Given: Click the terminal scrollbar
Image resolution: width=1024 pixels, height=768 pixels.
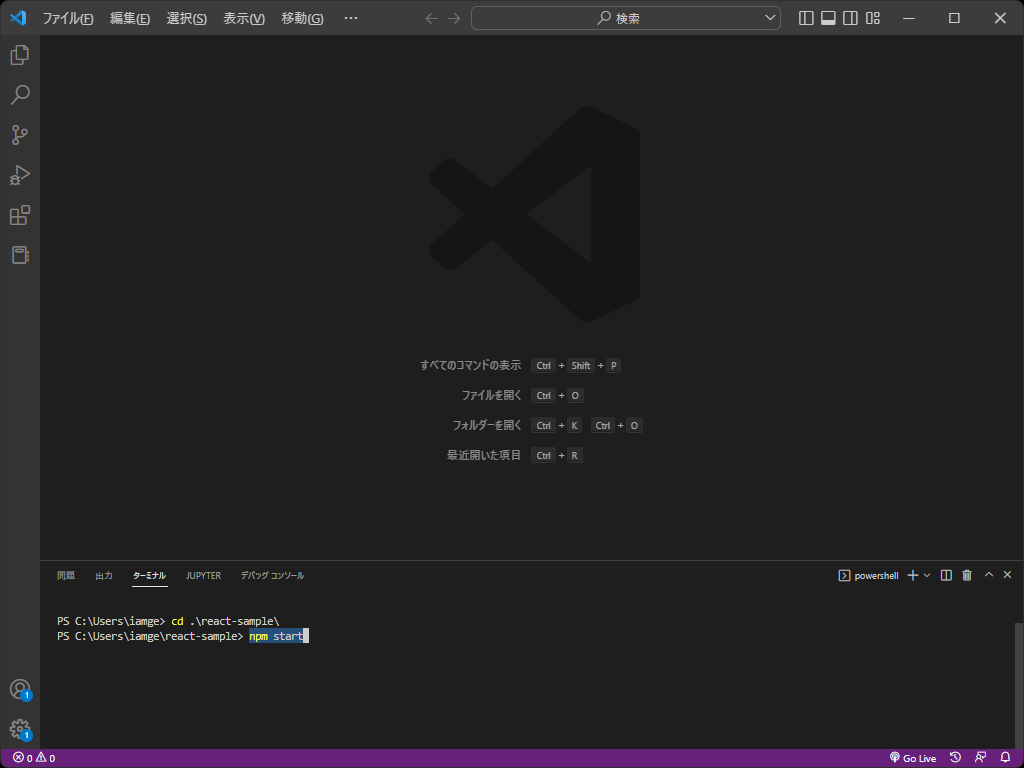Looking at the screenshot, I should click(x=1019, y=684).
